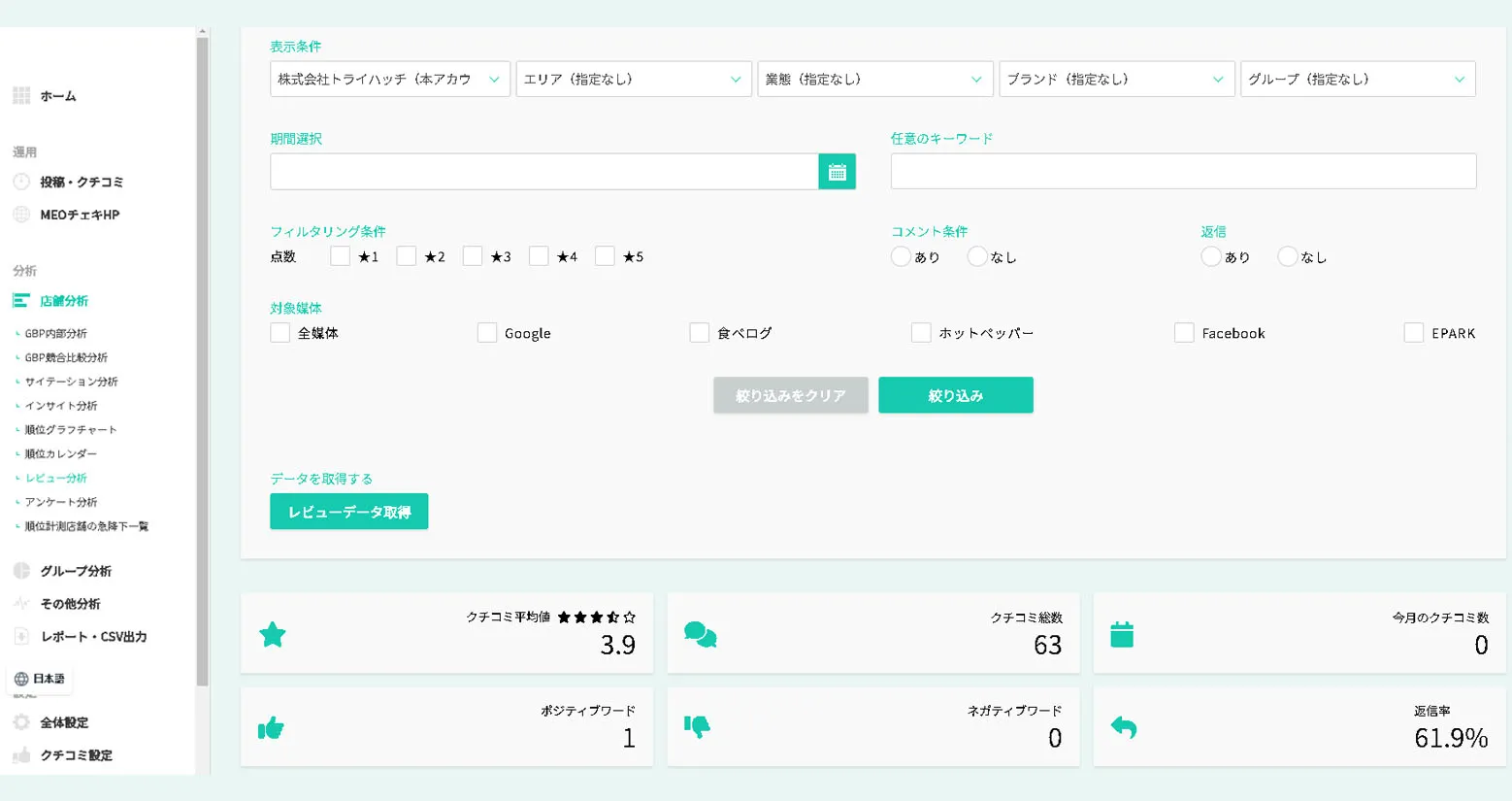
Task: Tick the 食べログ checkbox
Action: 699,333
